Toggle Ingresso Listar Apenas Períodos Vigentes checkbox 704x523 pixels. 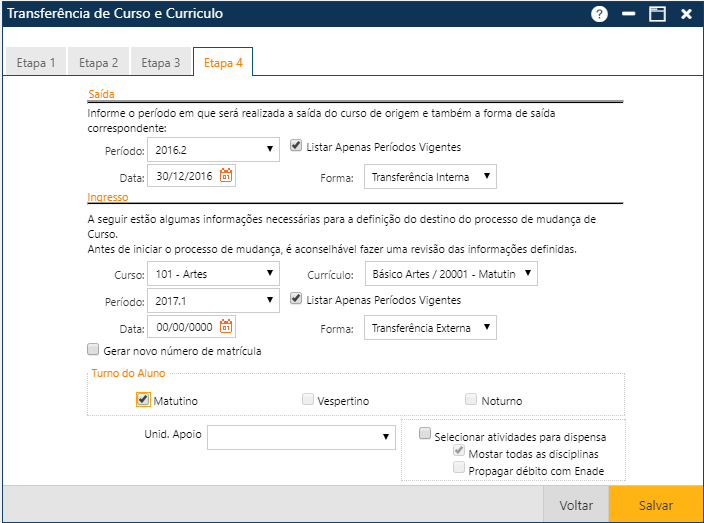point(295,299)
